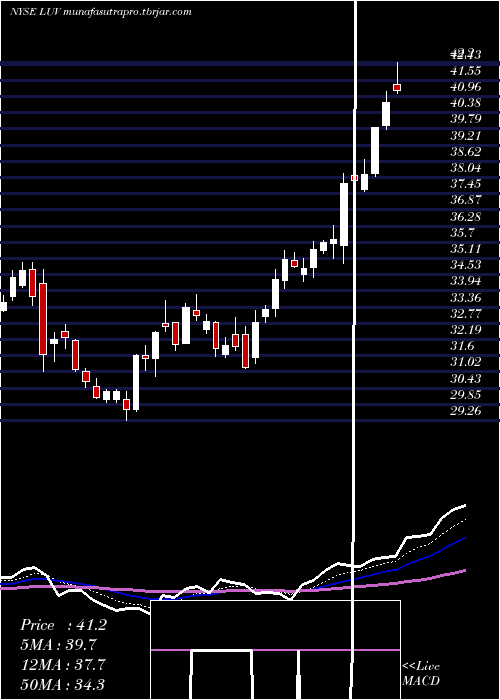
Task: Select the 29.85 price axis label
Action: (466, 395)
